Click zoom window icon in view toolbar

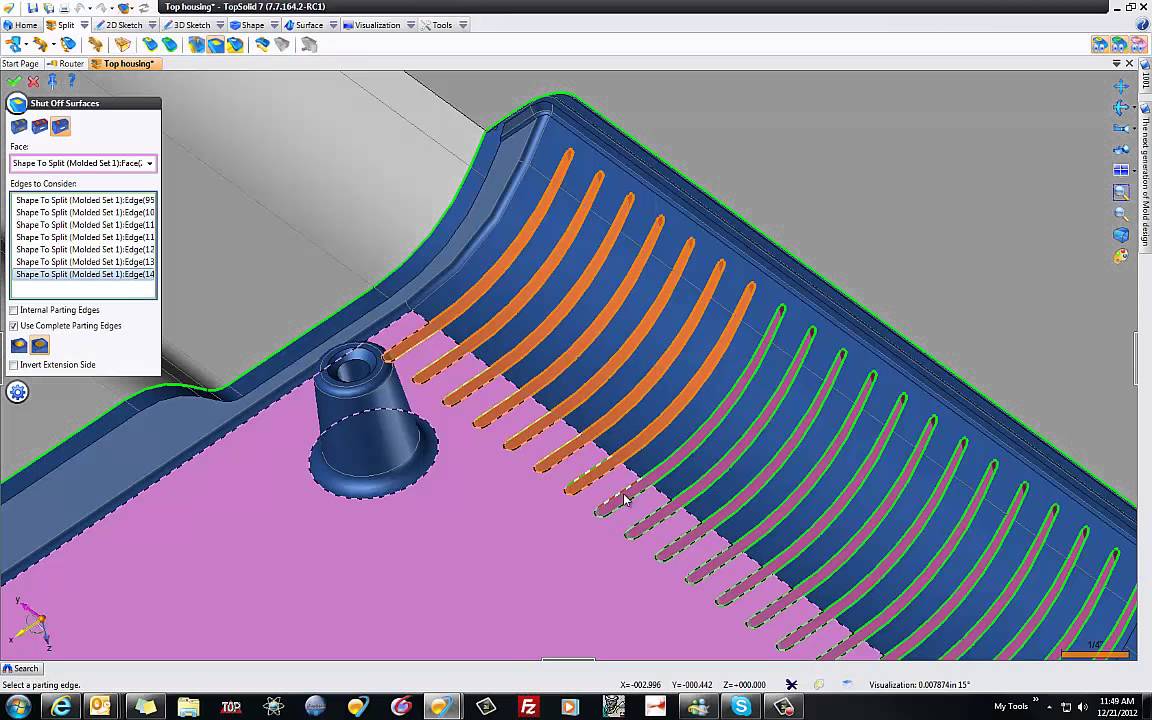pyautogui.click(x=1120, y=192)
